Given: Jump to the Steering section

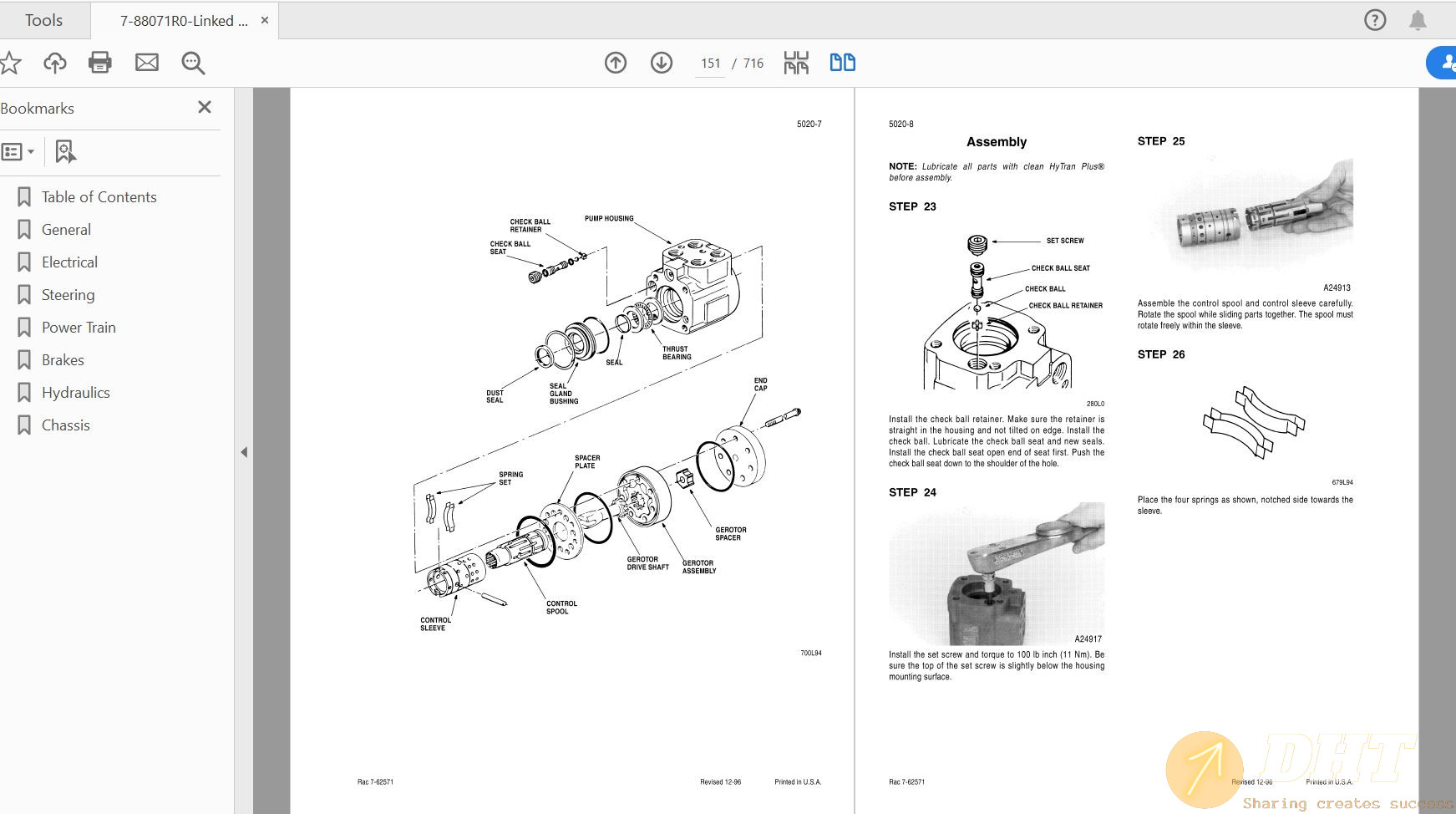Looking at the screenshot, I should coord(68,294).
